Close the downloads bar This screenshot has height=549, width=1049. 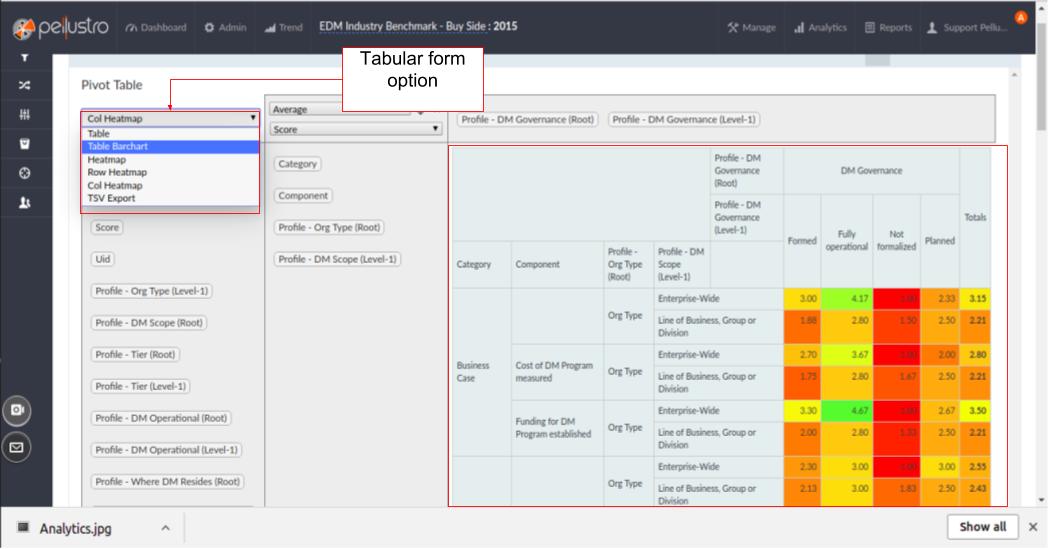coord(1033,527)
